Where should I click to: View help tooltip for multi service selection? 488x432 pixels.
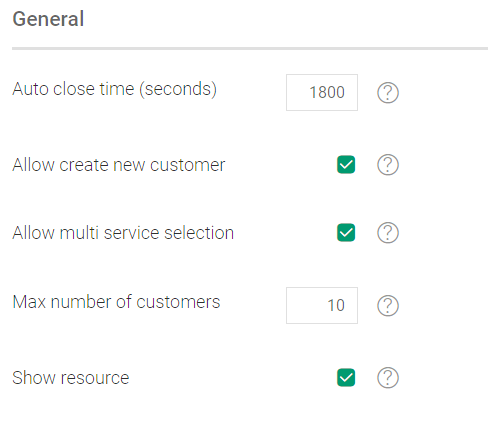[x=388, y=233]
